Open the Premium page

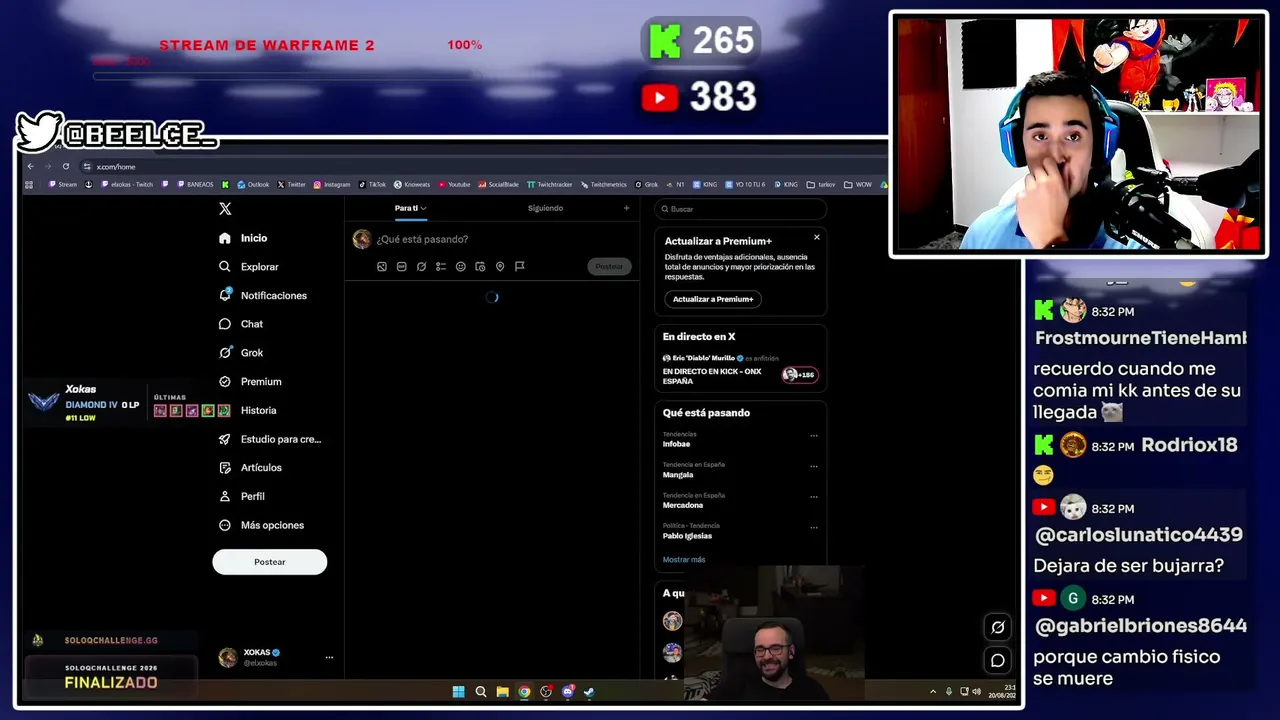tap(250, 382)
